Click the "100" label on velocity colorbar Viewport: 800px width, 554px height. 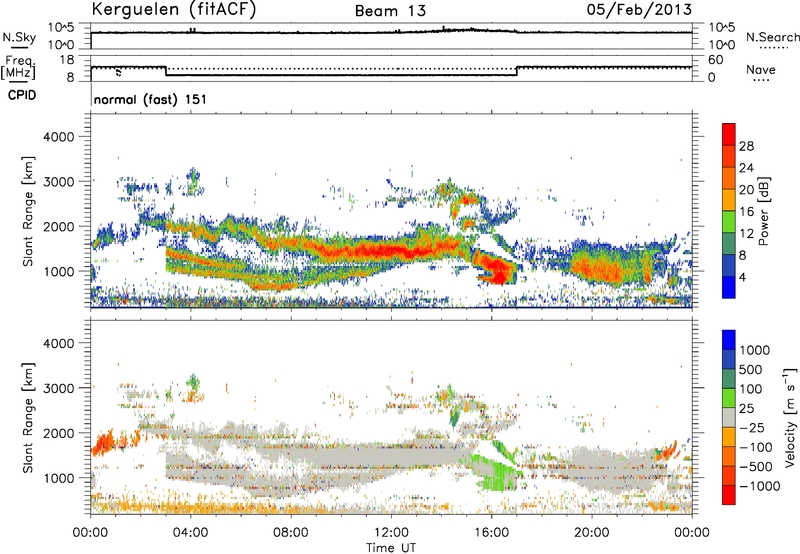coord(751,389)
